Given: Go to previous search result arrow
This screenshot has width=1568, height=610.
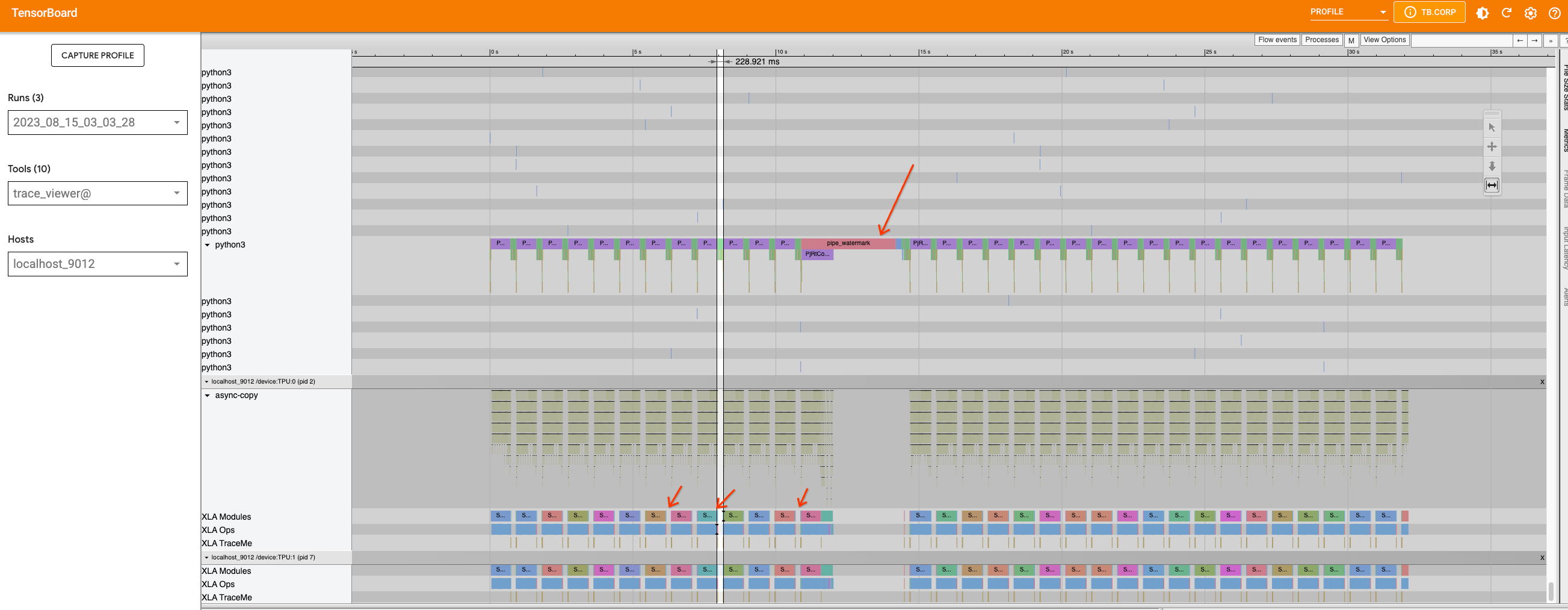Looking at the screenshot, I should coord(1520,40).
